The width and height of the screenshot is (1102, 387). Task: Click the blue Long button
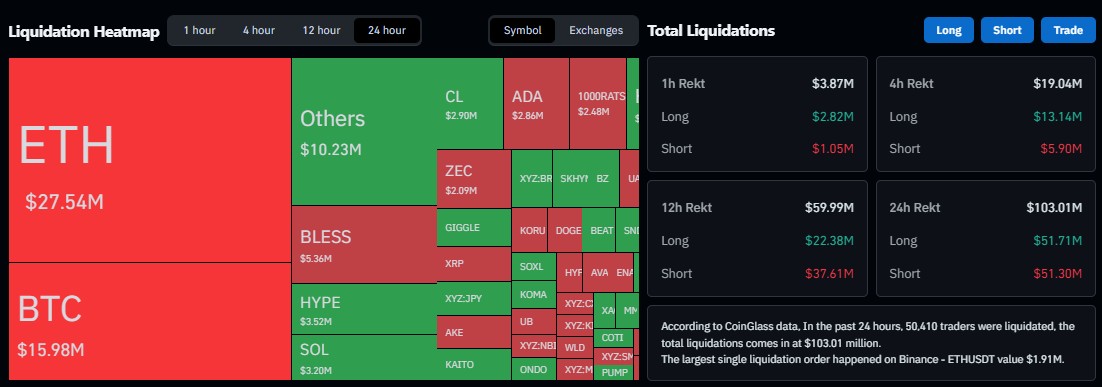point(948,30)
